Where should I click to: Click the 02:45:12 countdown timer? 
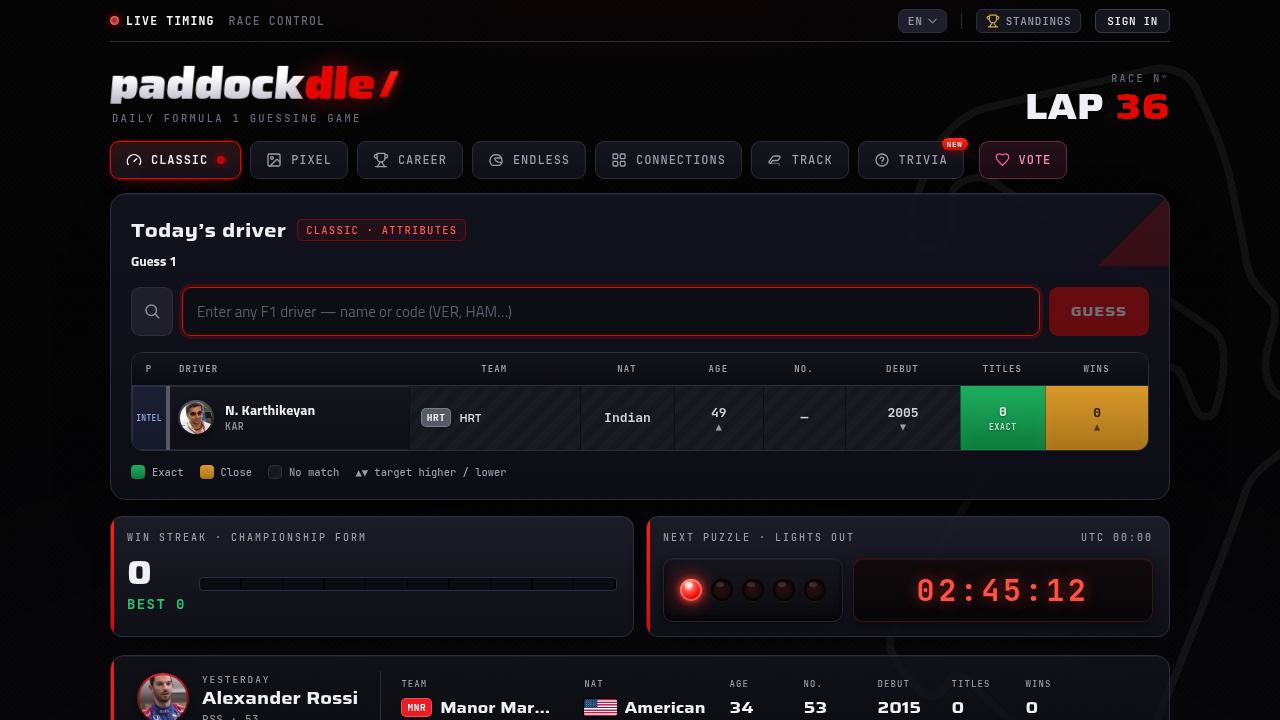[x=1003, y=590]
